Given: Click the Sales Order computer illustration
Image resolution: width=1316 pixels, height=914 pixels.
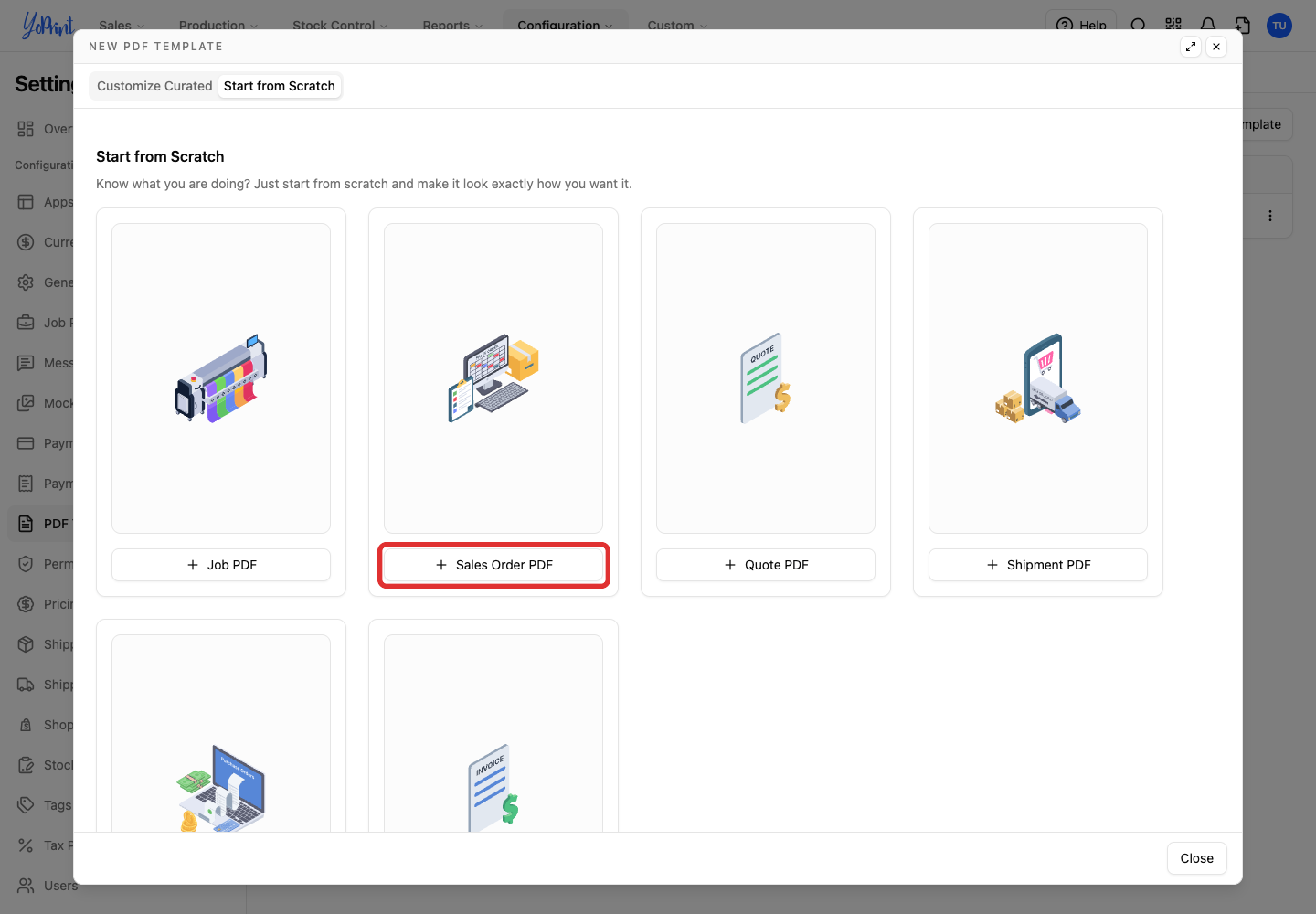Looking at the screenshot, I should point(493,378).
